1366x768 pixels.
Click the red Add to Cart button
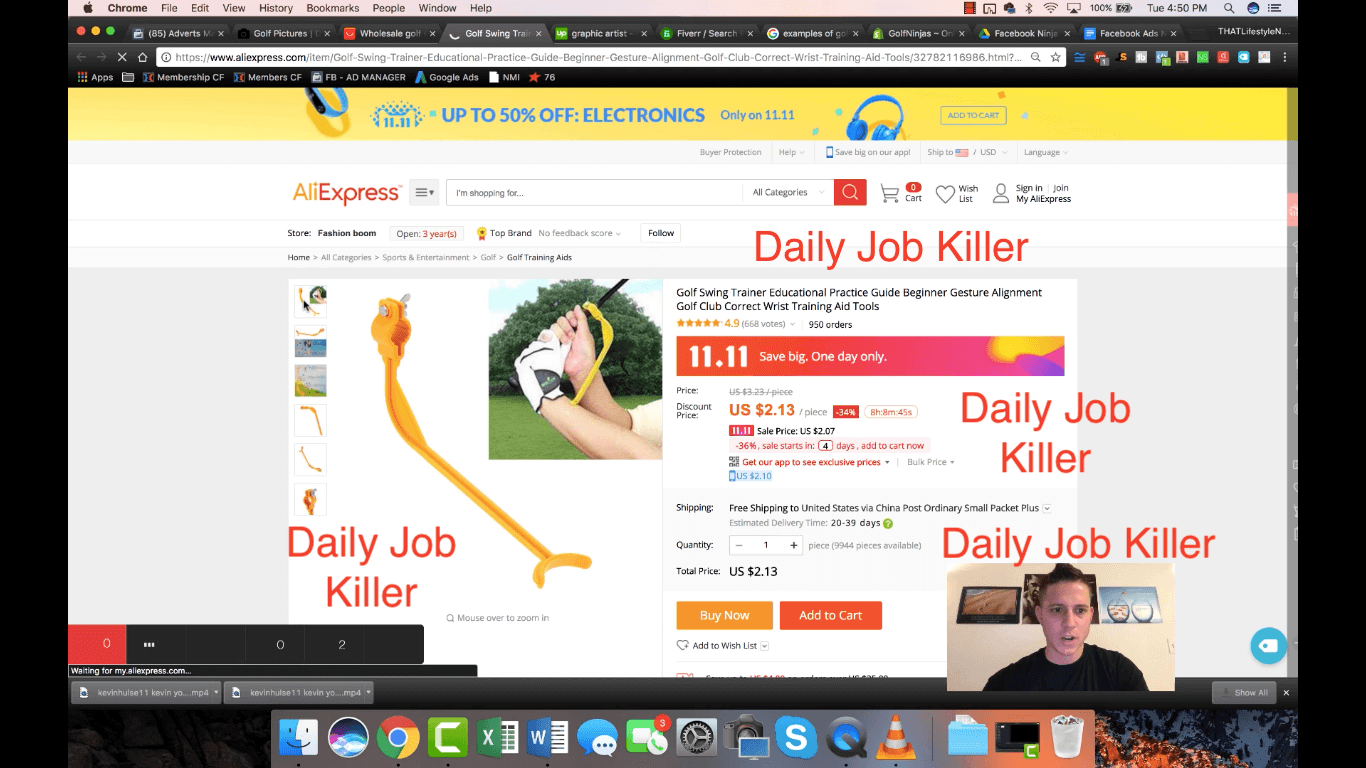pyautogui.click(x=830, y=615)
